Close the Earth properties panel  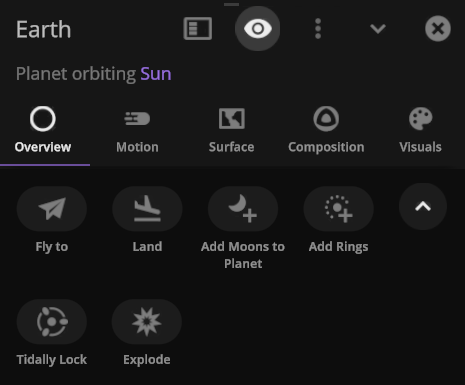pyautogui.click(x=438, y=29)
